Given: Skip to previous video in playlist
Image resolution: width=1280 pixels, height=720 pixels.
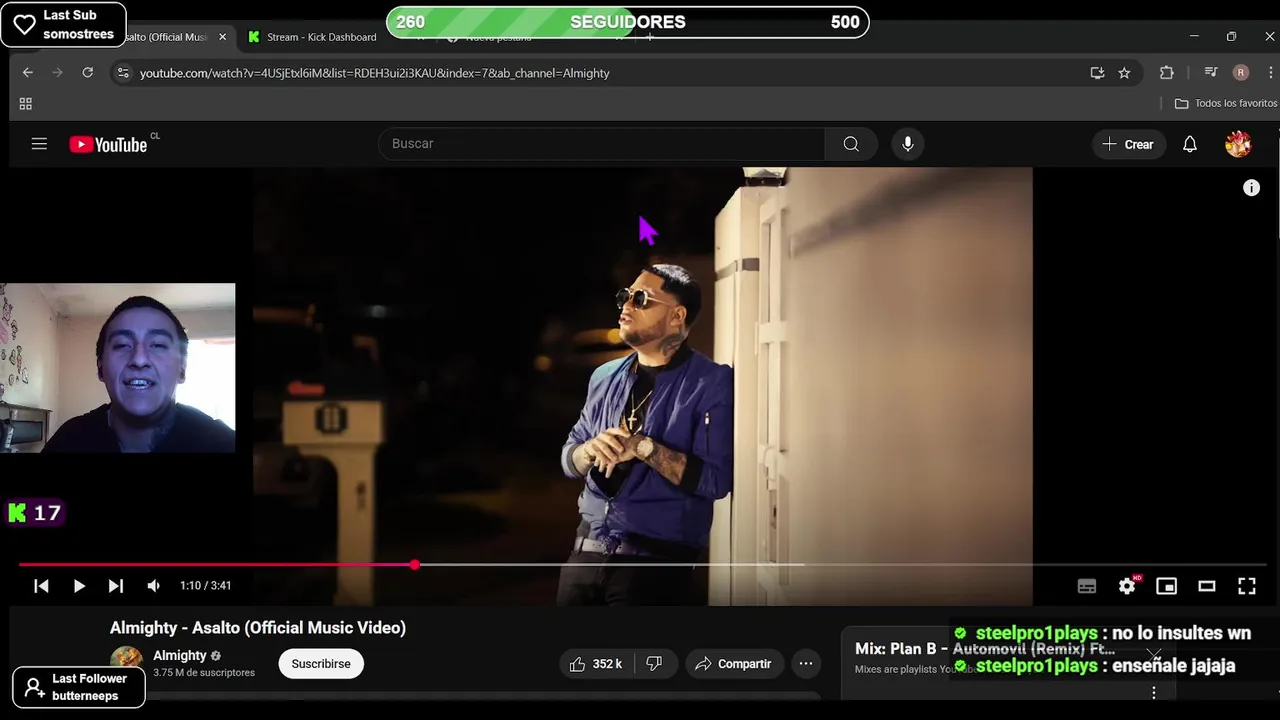Looking at the screenshot, I should (x=41, y=586).
